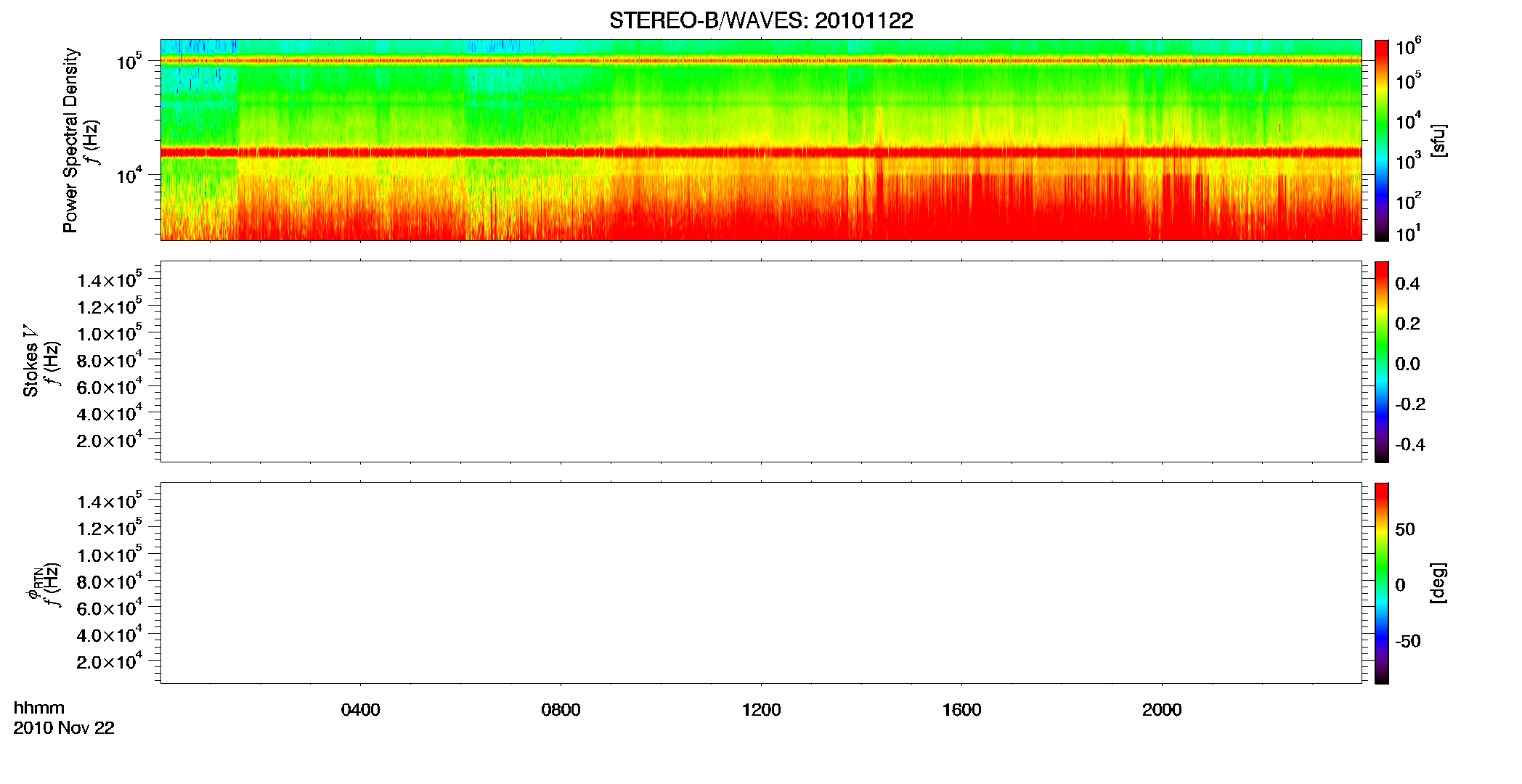Click the STEREO-B/WAVES: 20101122 plot title

tap(761, 20)
